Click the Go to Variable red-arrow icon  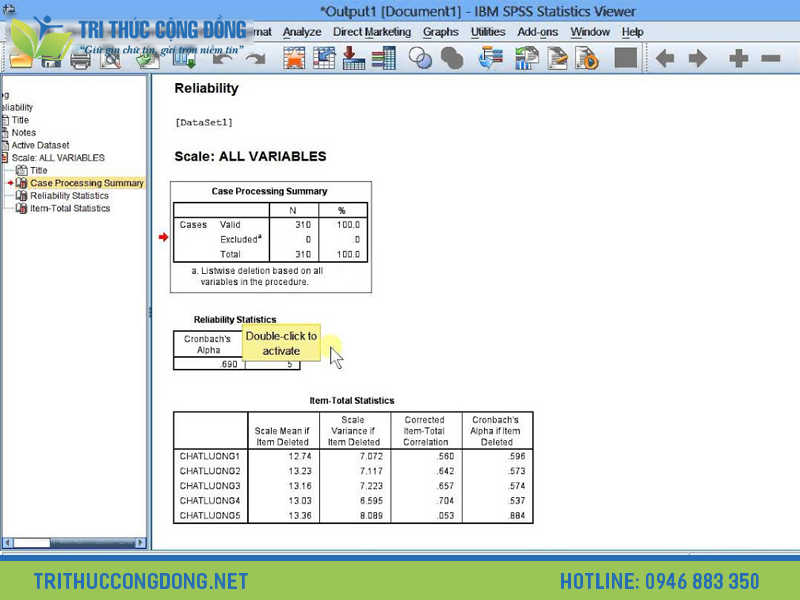point(353,58)
